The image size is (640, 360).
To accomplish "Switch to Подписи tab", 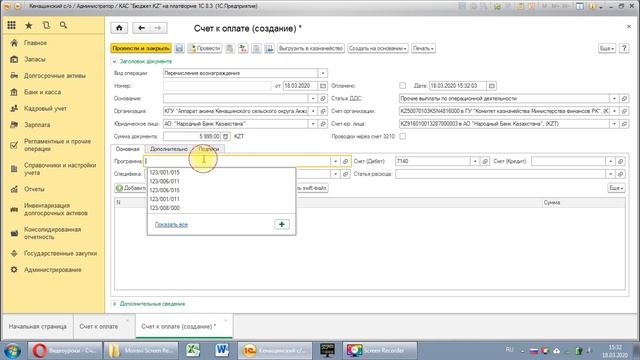I will [209, 149].
